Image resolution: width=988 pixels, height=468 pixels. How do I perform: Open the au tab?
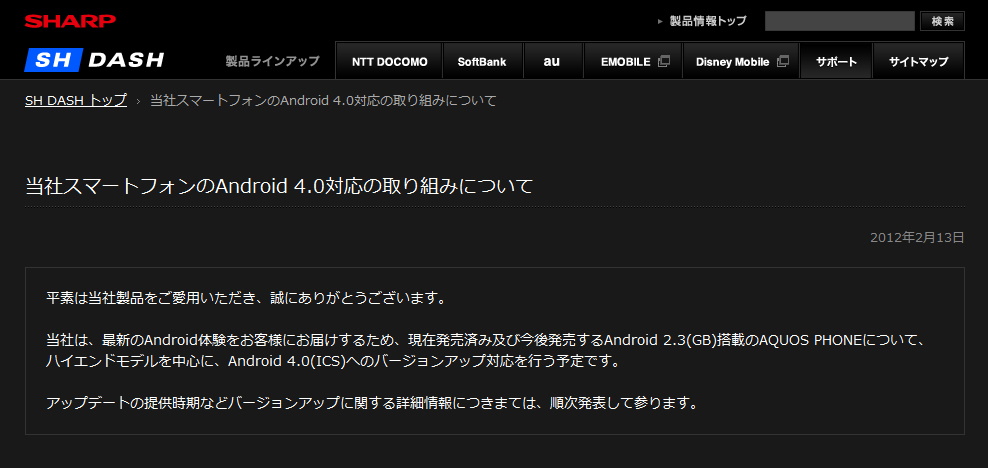[x=552, y=61]
